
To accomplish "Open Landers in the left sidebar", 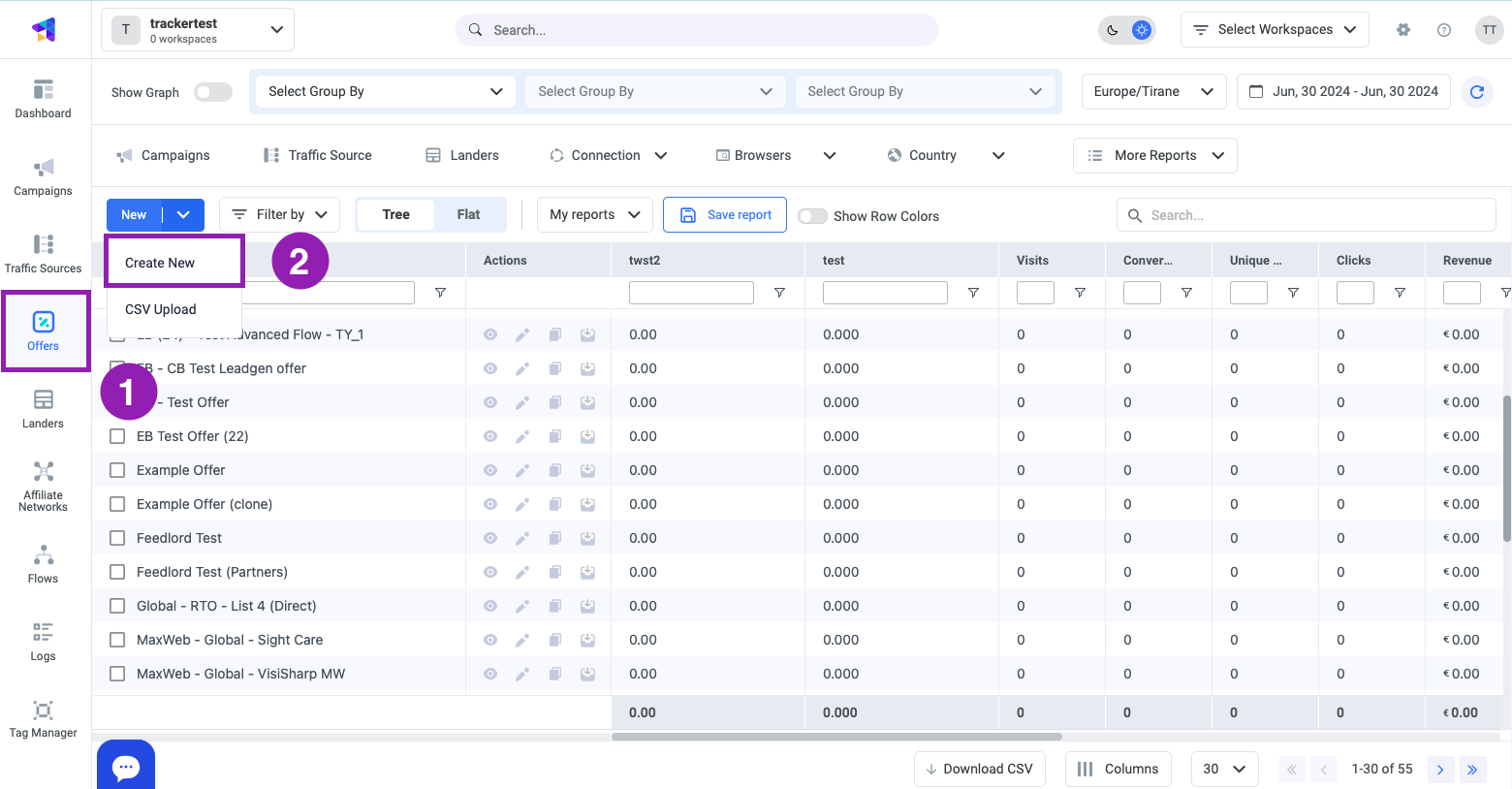I will pyautogui.click(x=43, y=409).
